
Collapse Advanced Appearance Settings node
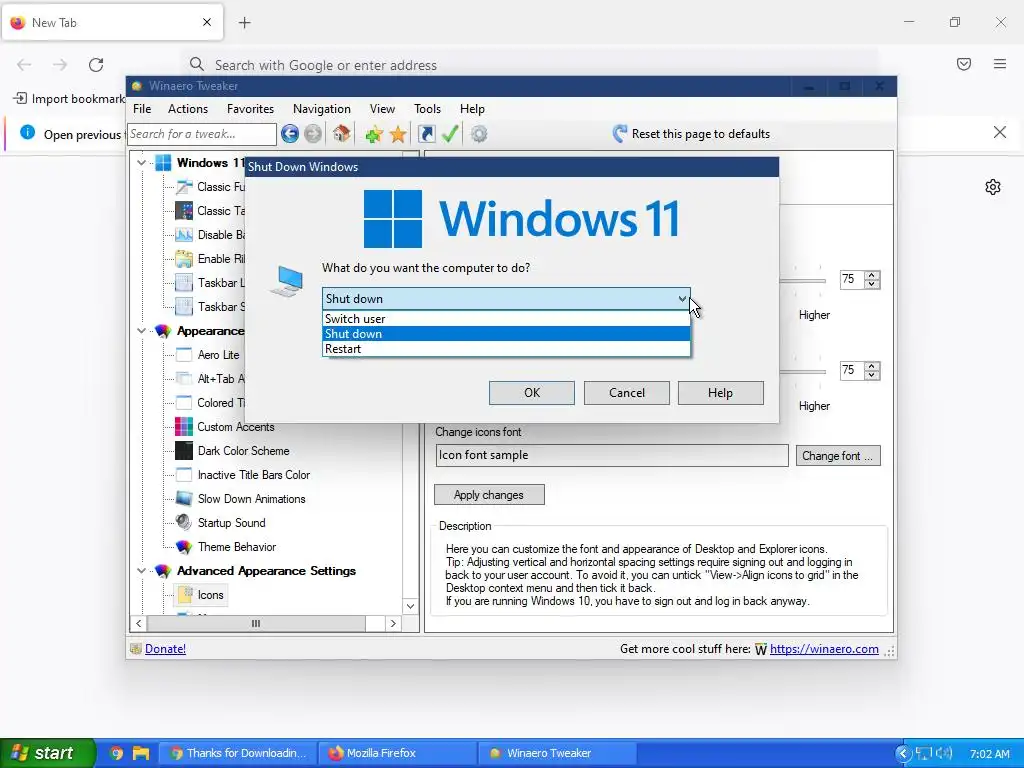(141, 571)
